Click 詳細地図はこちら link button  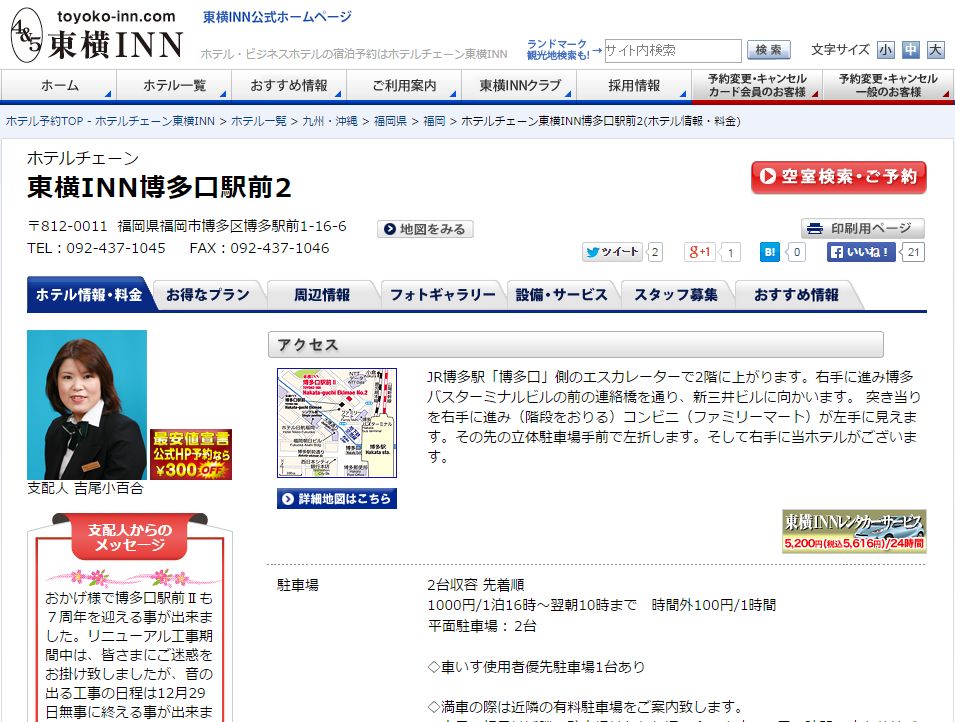point(337,498)
